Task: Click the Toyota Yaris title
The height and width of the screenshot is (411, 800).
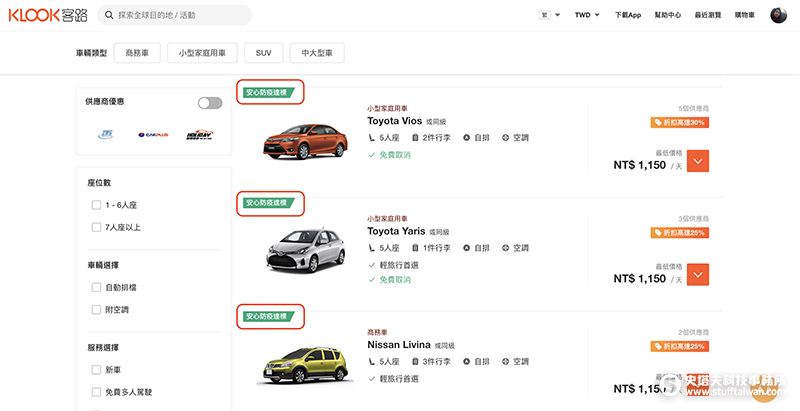Action: tap(396, 231)
